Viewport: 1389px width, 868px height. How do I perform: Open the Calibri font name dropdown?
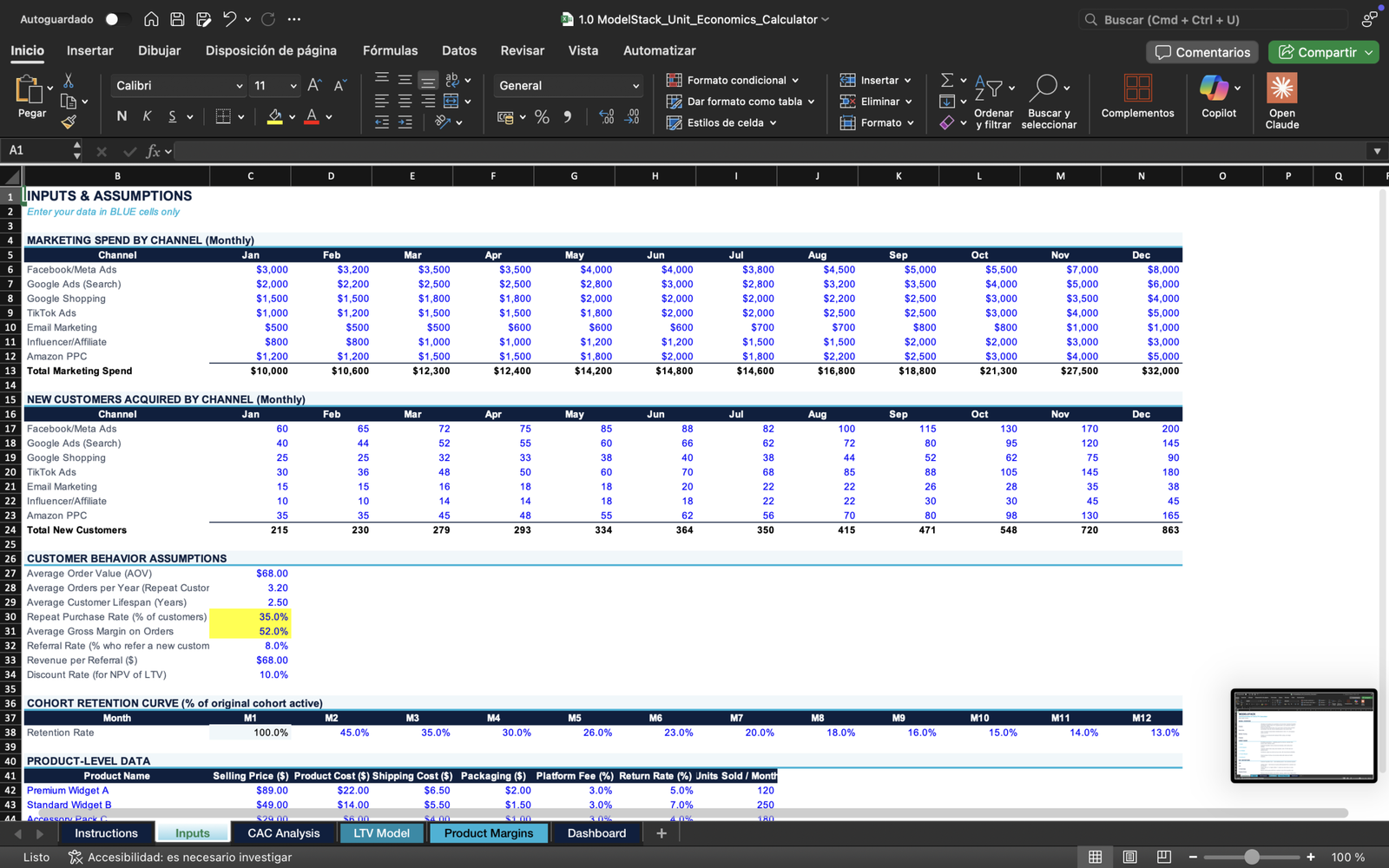(239, 86)
